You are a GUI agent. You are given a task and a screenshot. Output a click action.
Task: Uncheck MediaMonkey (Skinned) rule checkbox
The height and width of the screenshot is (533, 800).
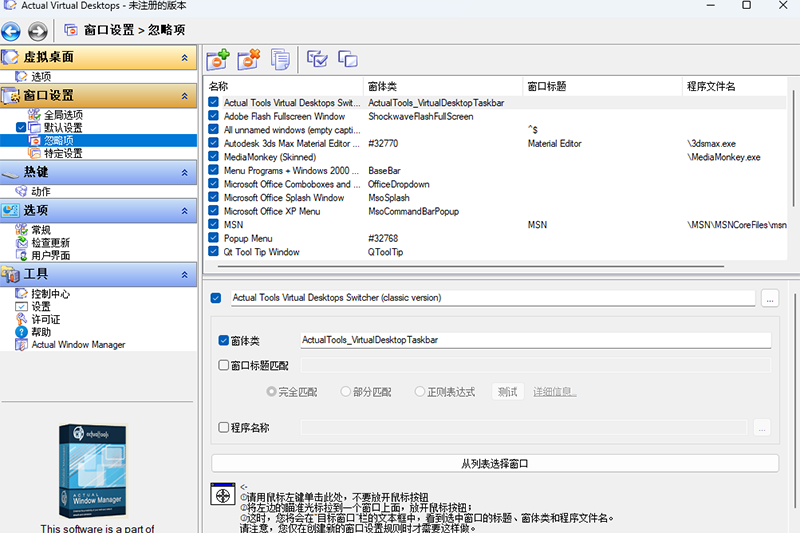tap(214, 157)
